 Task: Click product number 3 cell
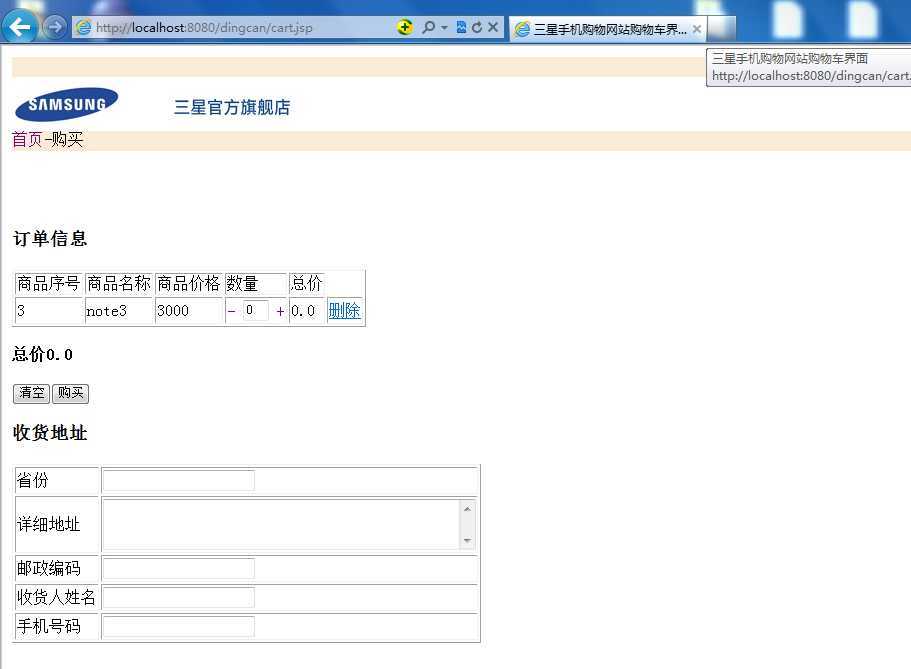click(49, 311)
